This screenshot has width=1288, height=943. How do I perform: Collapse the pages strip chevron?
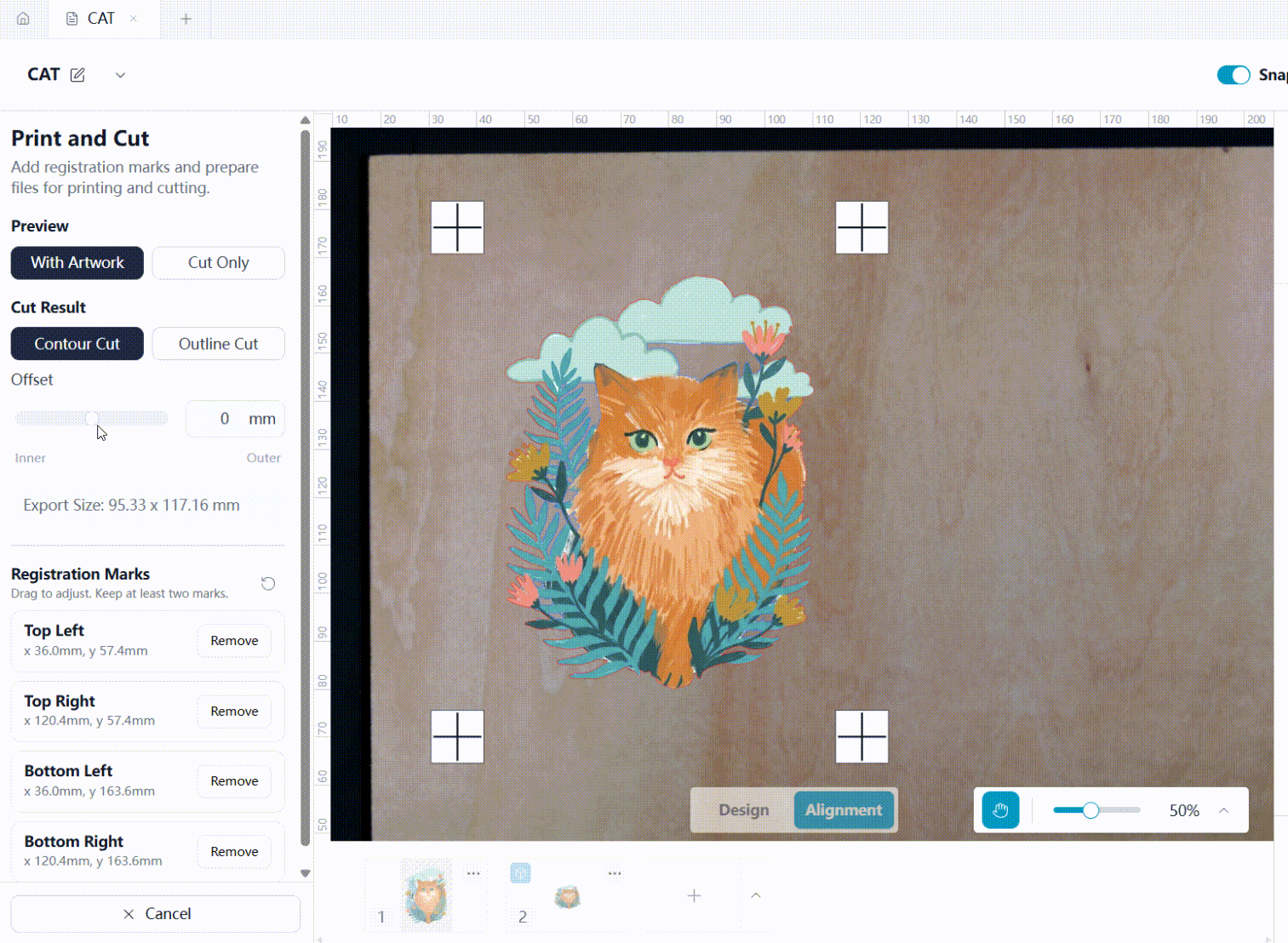click(x=756, y=895)
